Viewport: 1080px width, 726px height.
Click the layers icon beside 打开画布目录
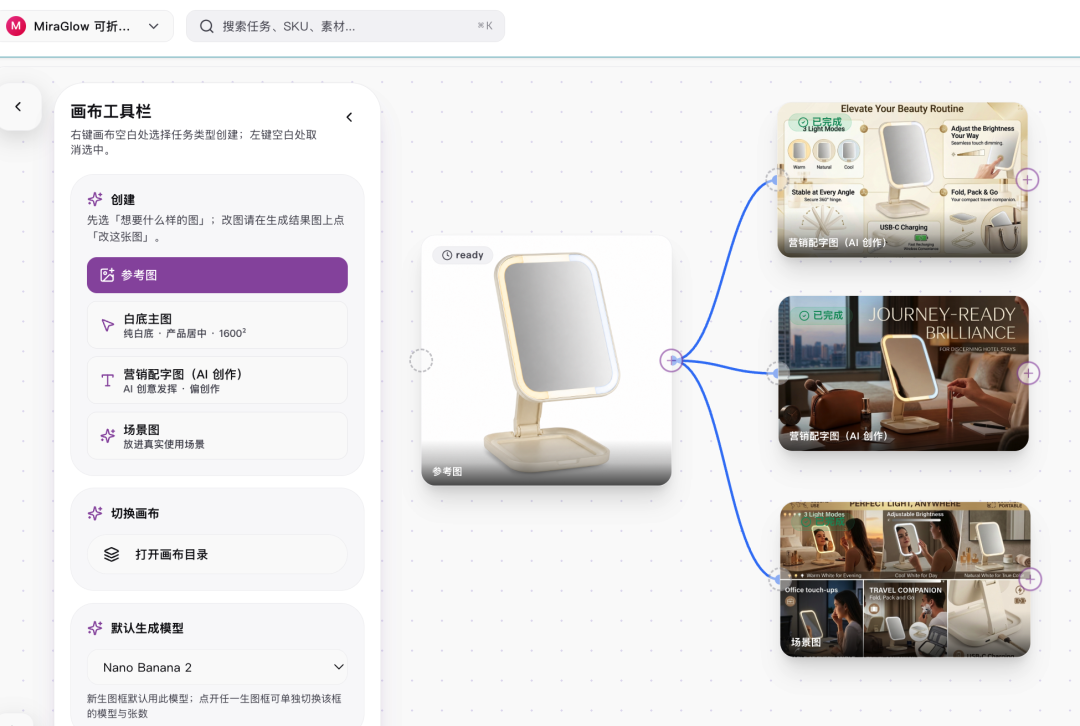(x=112, y=554)
